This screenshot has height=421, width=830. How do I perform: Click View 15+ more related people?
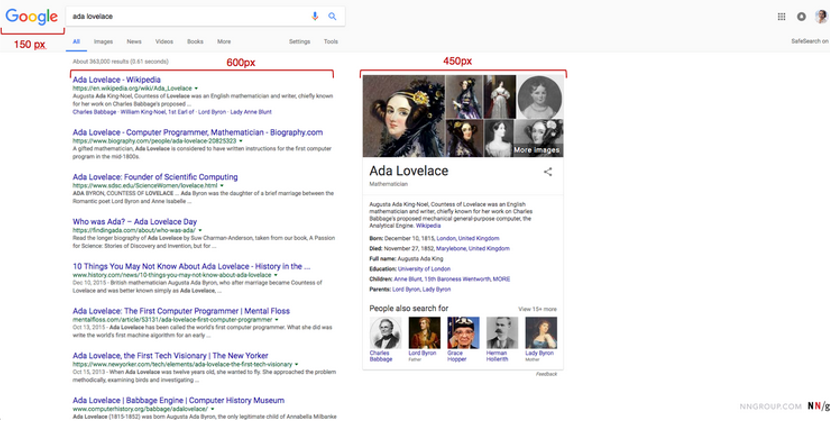coord(537,309)
